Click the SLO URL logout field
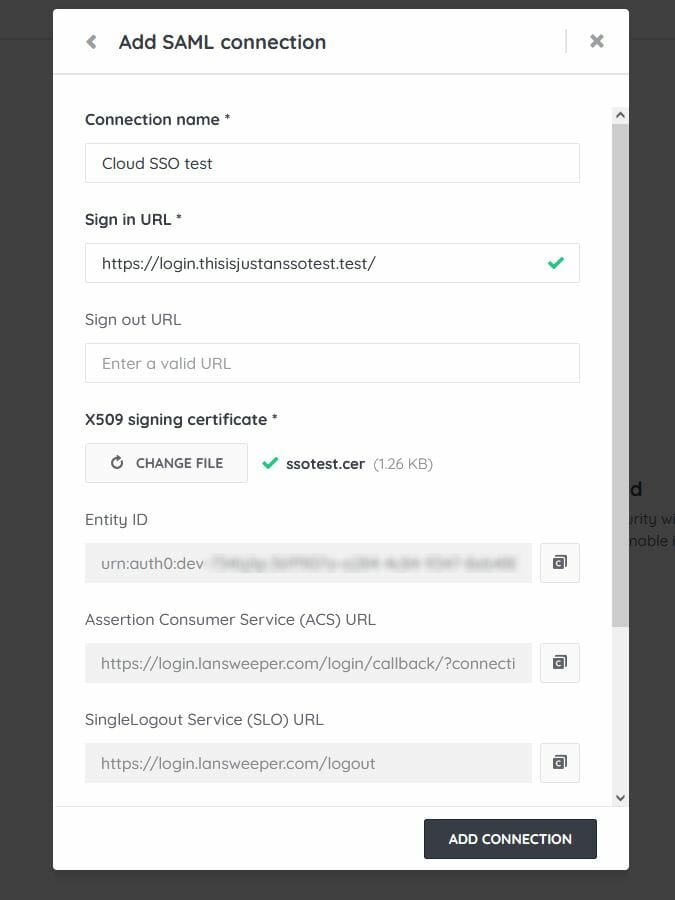 [308, 763]
